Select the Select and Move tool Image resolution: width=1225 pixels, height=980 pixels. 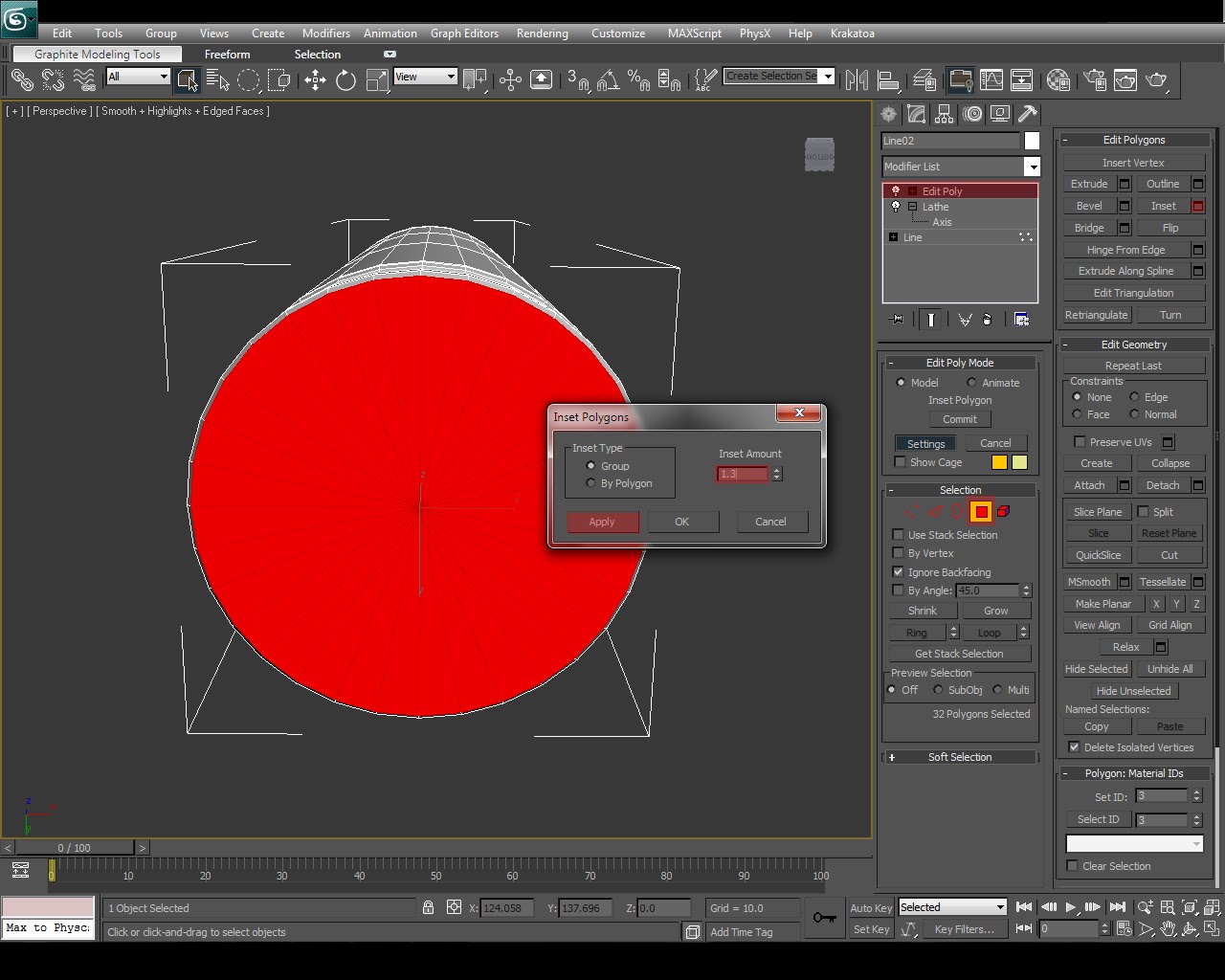(x=315, y=79)
